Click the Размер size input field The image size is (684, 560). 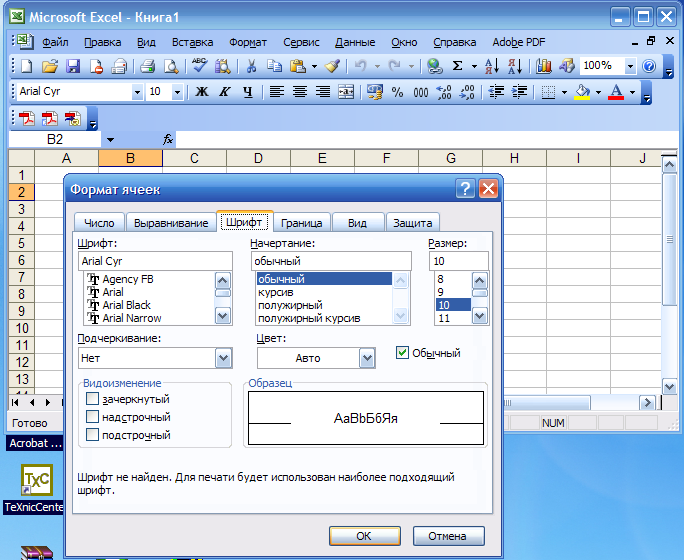(x=458, y=261)
